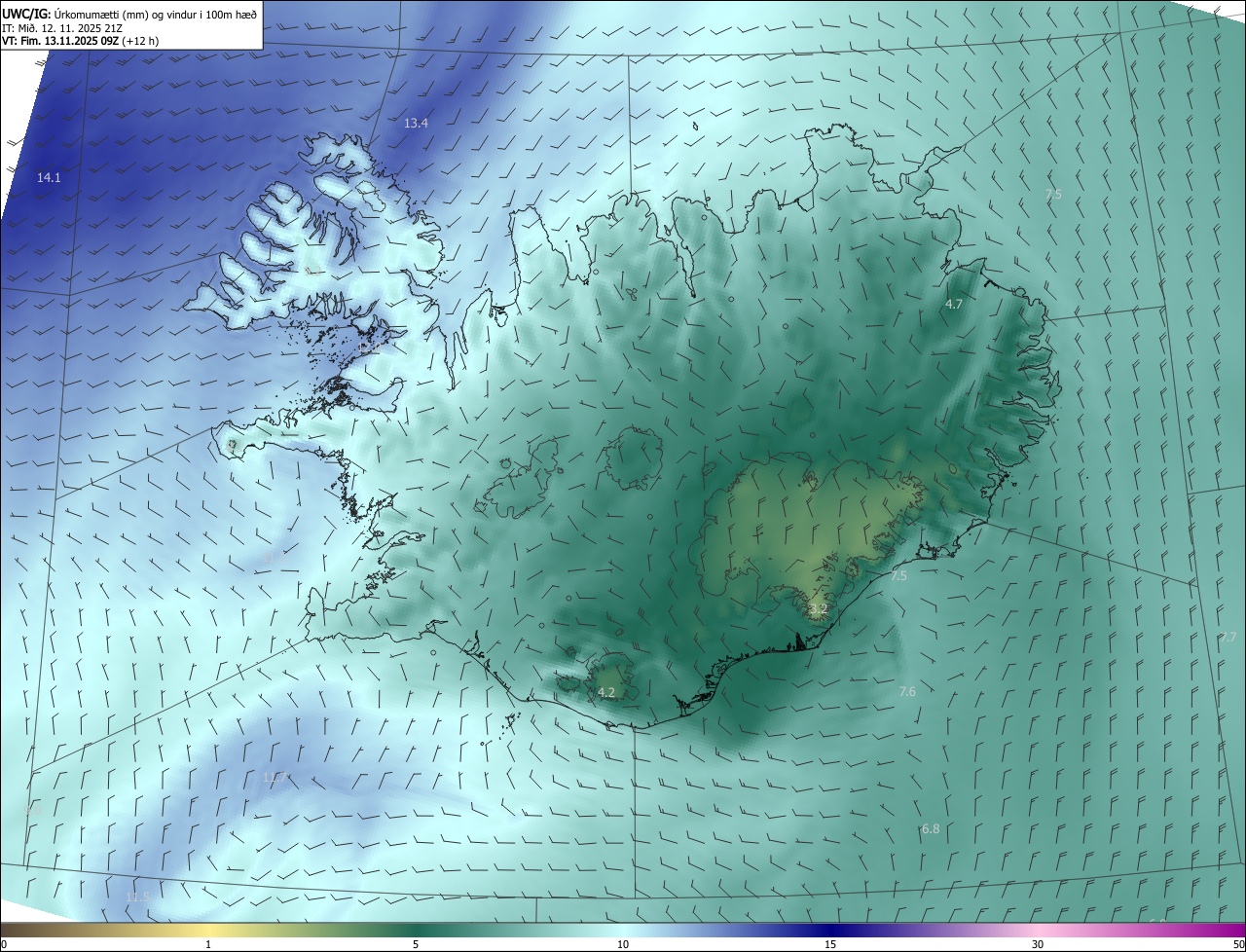Click the 7.6 value off the southeast coast
Image resolution: width=1246 pixels, height=952 pixels.
pyautogui.click(x=907, y=691)
